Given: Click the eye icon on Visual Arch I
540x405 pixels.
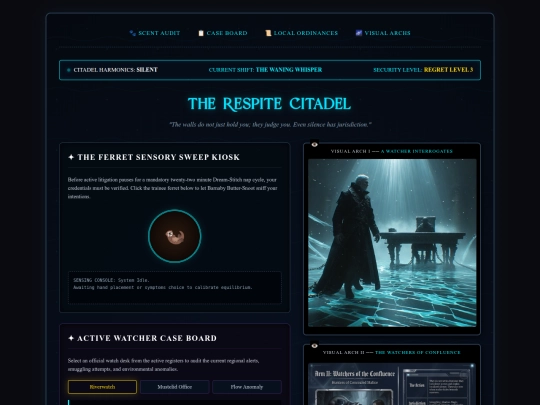Looking at the screenshot, I should (x=314, y=145).
